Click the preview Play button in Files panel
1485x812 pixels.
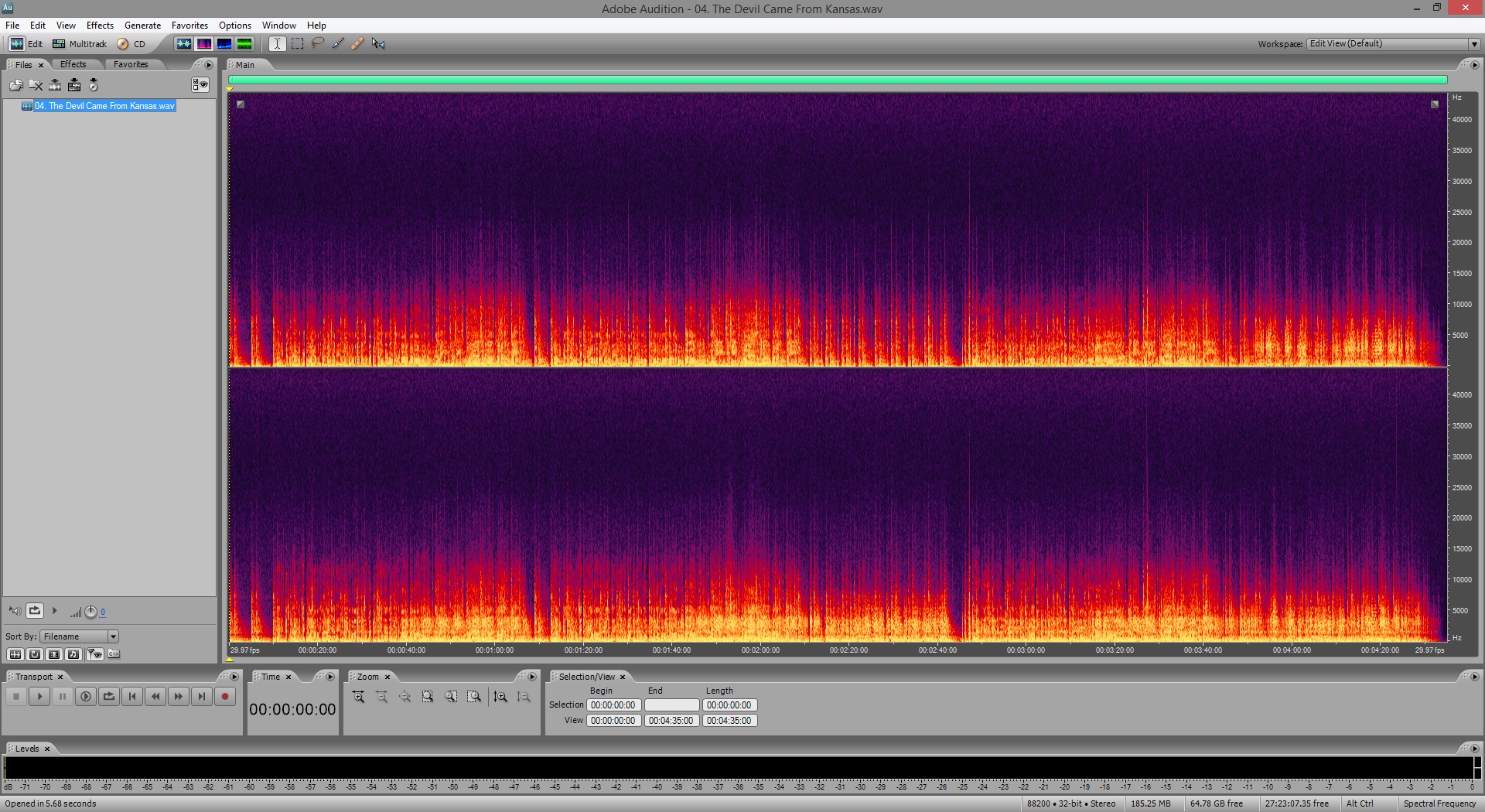pos(54,611)
